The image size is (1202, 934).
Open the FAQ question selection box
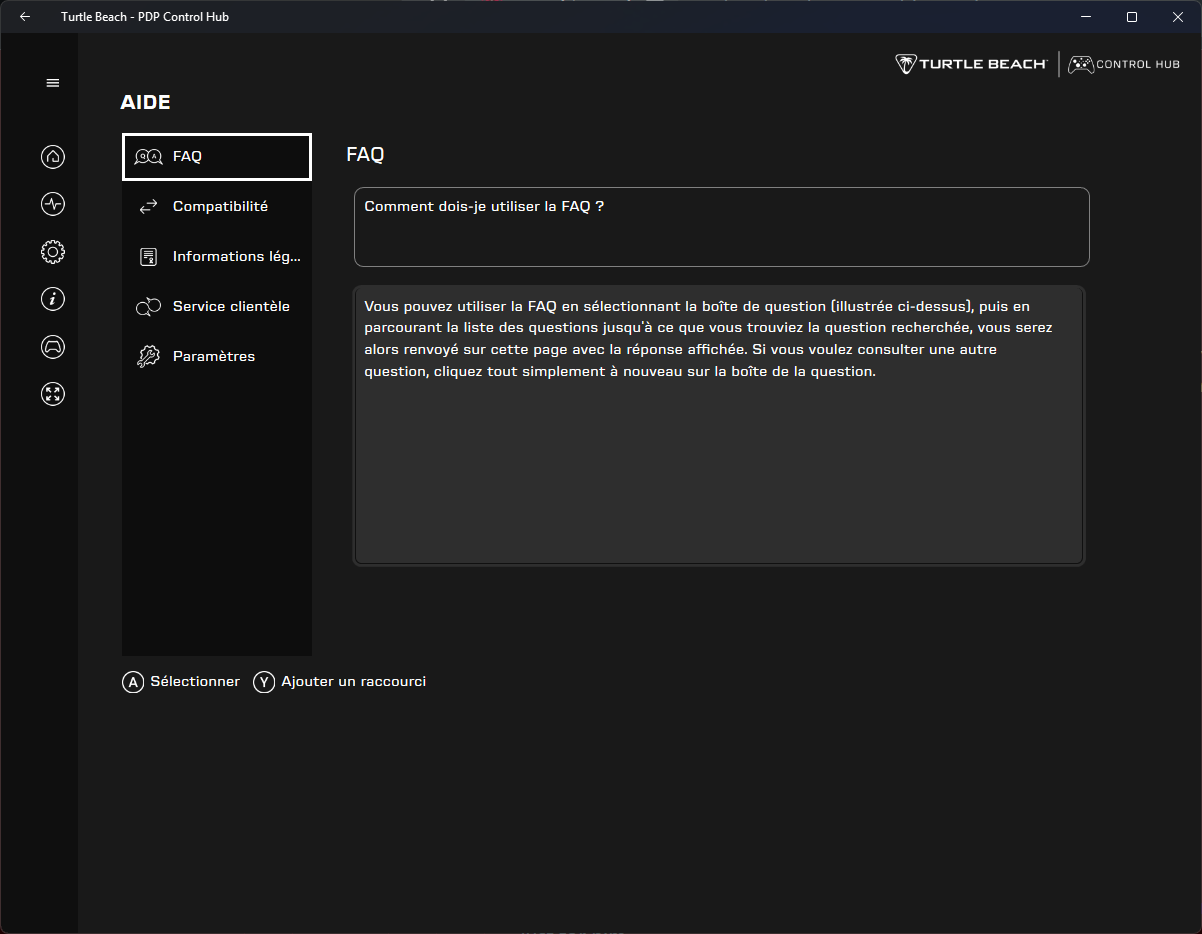[721, 227]
